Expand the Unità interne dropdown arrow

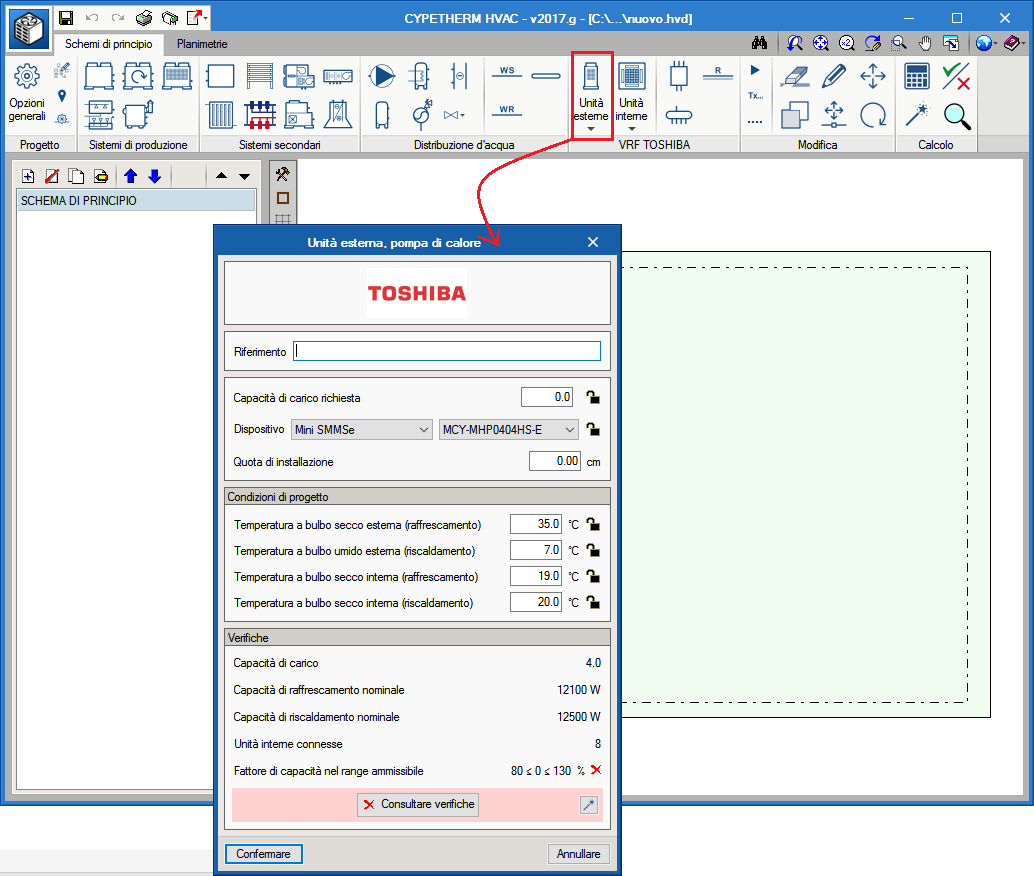click(631, 129)
